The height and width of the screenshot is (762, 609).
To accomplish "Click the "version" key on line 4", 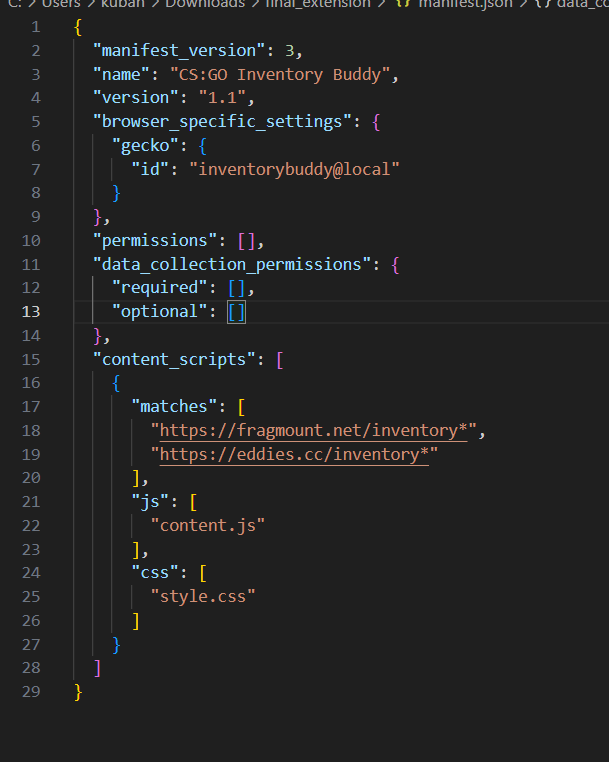I will (136, 98).
